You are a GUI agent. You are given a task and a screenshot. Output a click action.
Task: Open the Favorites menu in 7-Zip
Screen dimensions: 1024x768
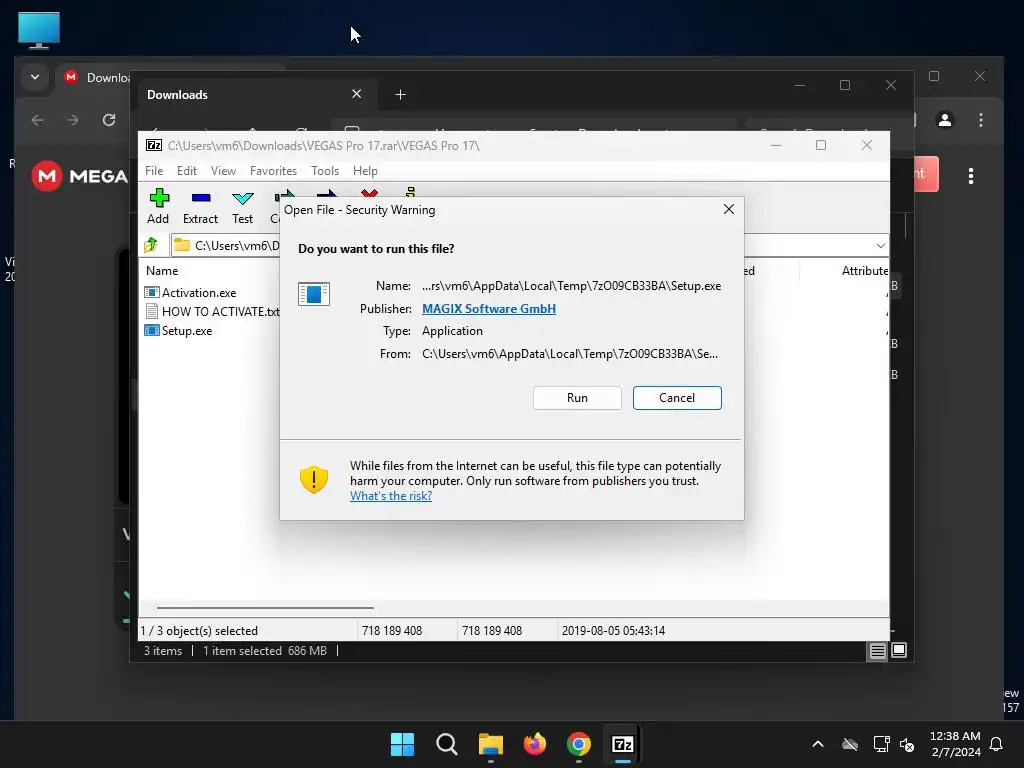(x=273, y=170)
